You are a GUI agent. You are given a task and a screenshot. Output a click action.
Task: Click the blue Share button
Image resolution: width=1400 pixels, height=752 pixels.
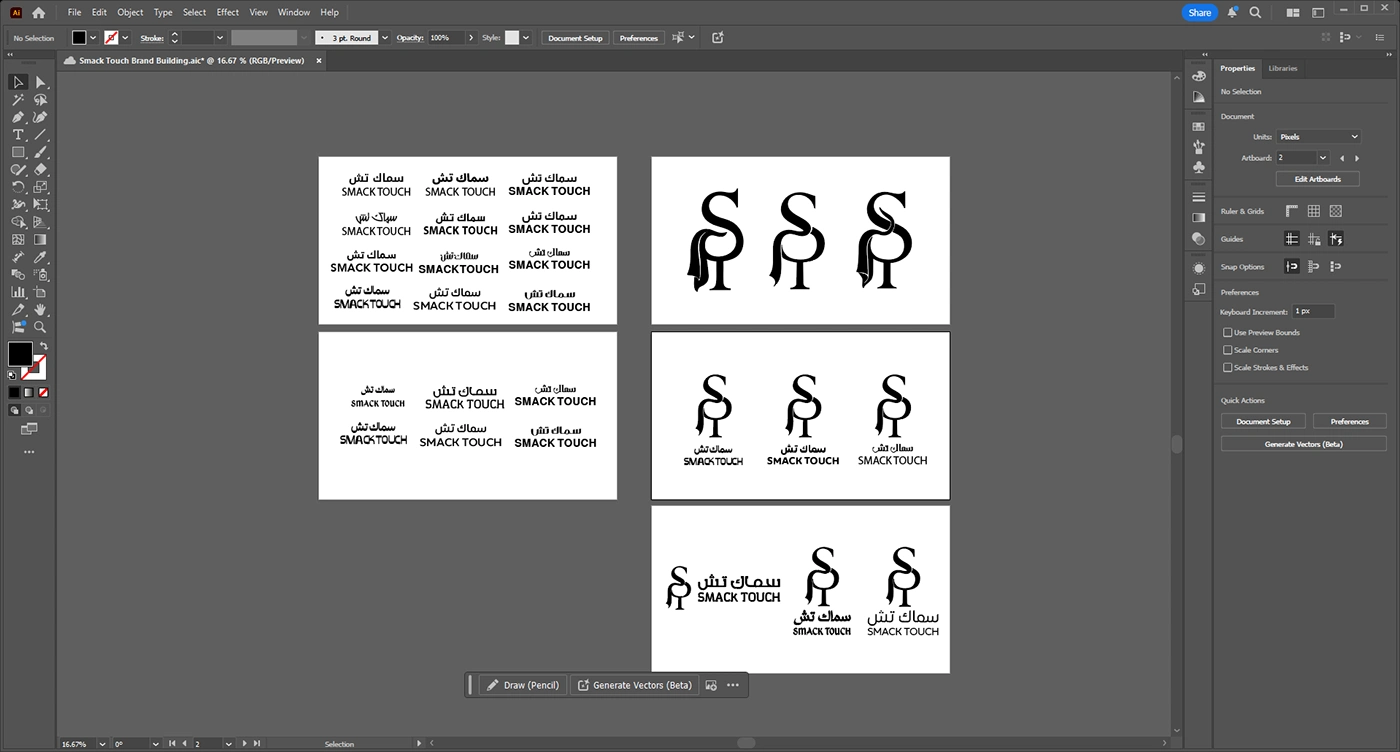point(1200,13)
